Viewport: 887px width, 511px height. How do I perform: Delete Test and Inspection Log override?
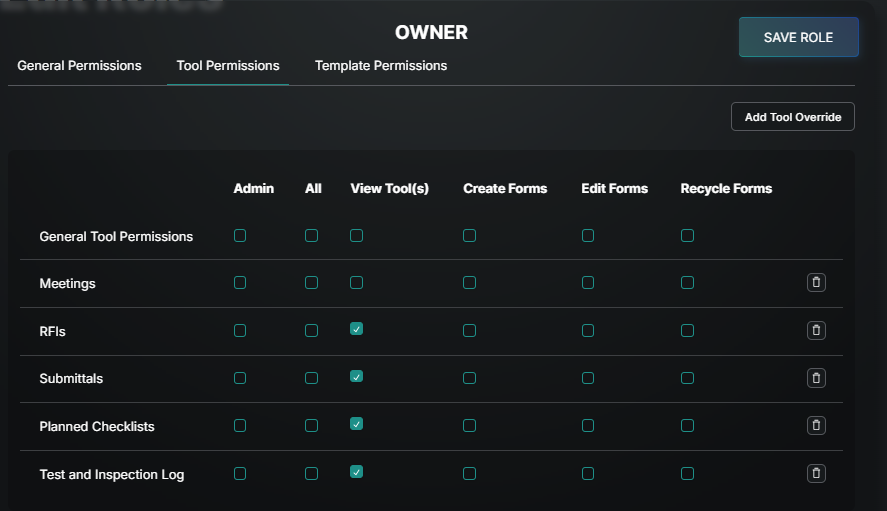(816, 473)
